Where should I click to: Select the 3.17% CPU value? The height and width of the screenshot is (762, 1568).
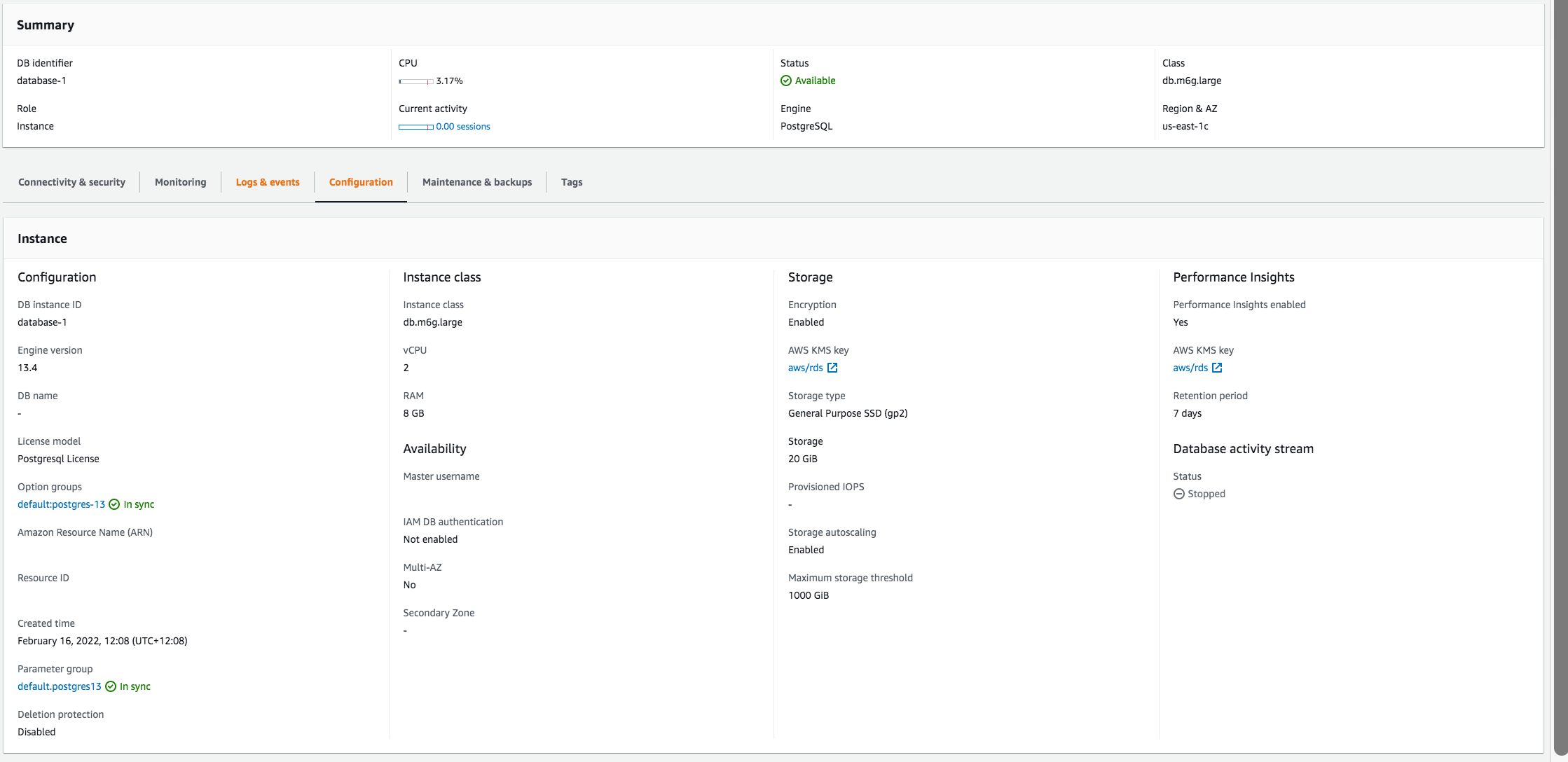point(449,81)
